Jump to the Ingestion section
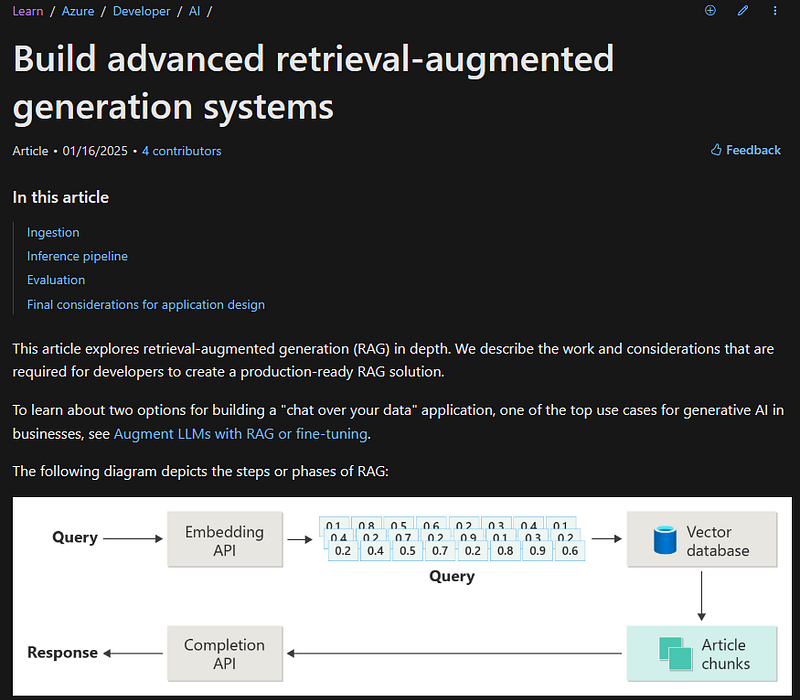 pyautogui.click(x=53, y=233)
